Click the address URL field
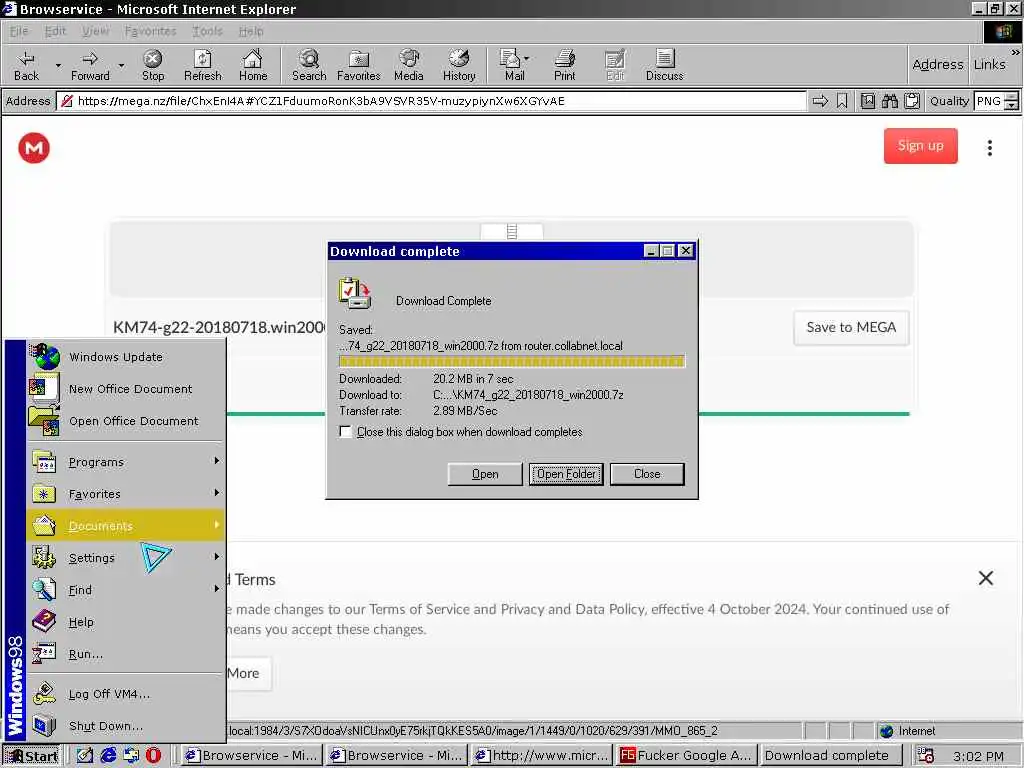This screenshot has width=1024, height=768. pyautogui.click(x=431, y=101)
